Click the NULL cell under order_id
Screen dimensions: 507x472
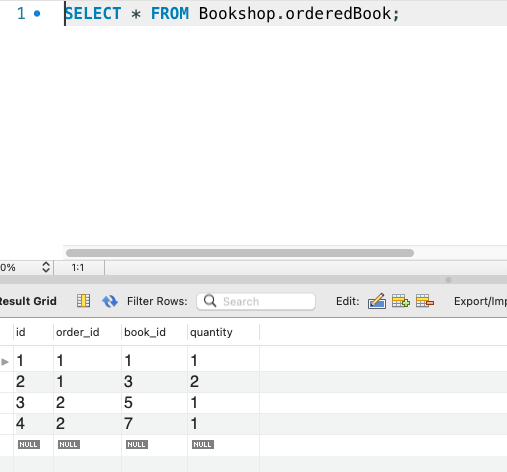[87, 445]
